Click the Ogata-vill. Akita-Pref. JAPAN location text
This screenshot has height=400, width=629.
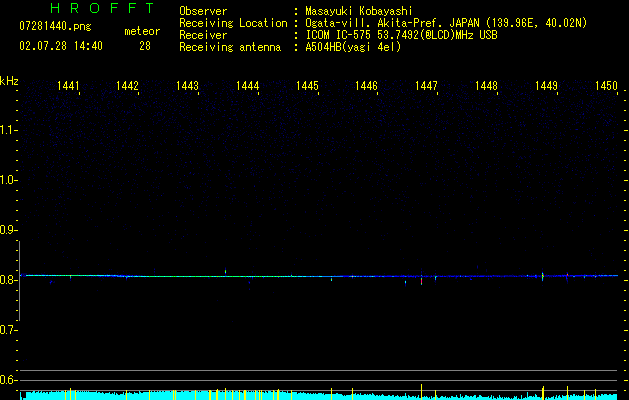pos(446,23)
